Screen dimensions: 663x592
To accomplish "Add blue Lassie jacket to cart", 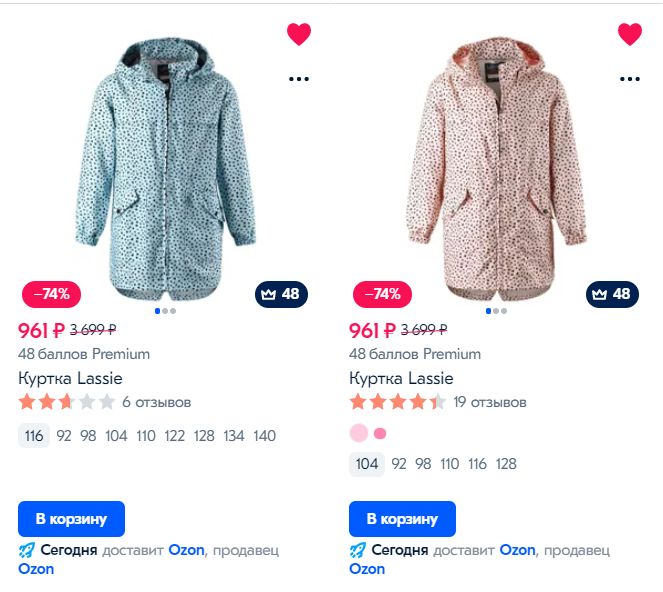I will 71,519.
